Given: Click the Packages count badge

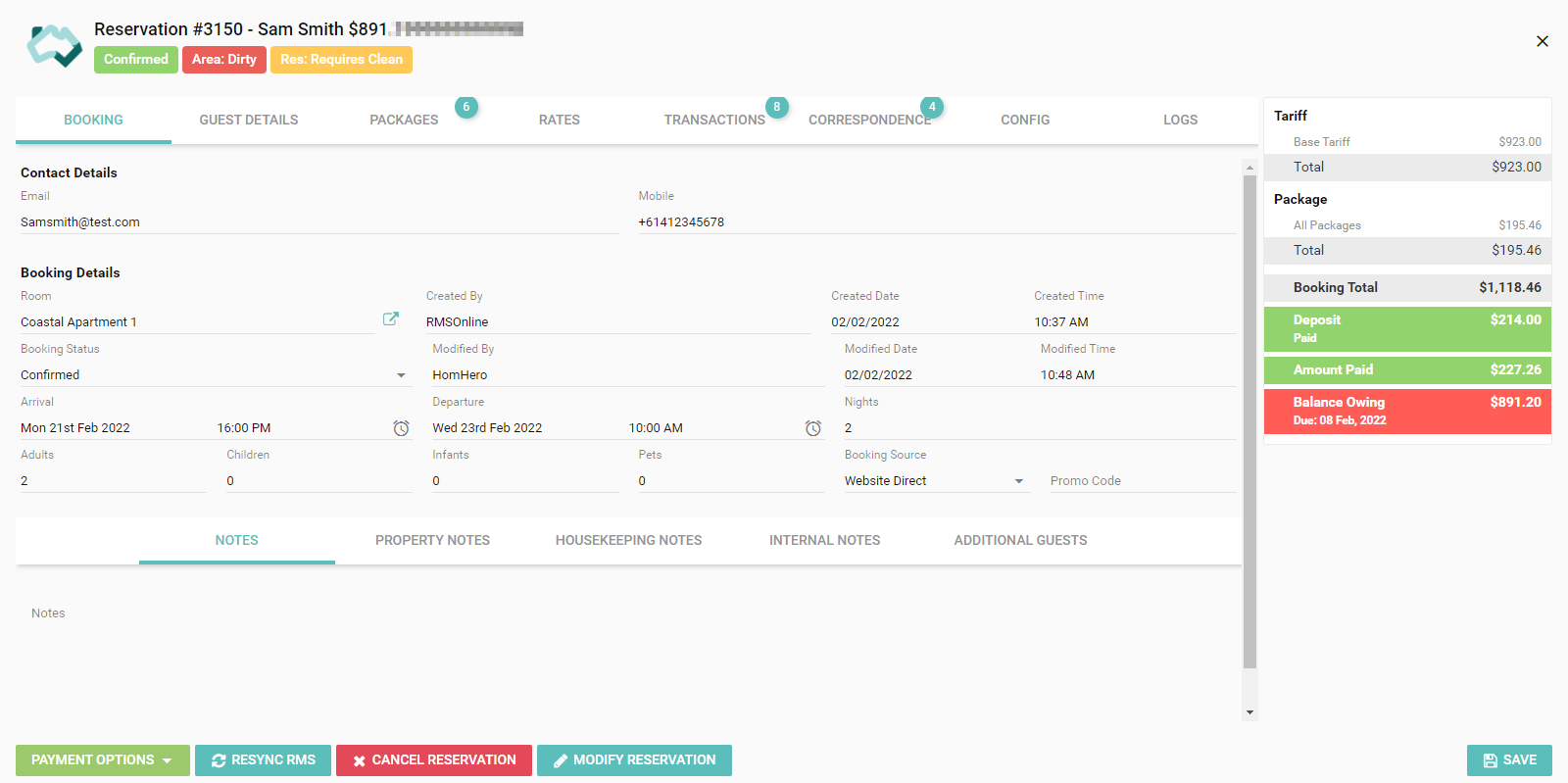Looking at the screenshot, I should 466,107.
